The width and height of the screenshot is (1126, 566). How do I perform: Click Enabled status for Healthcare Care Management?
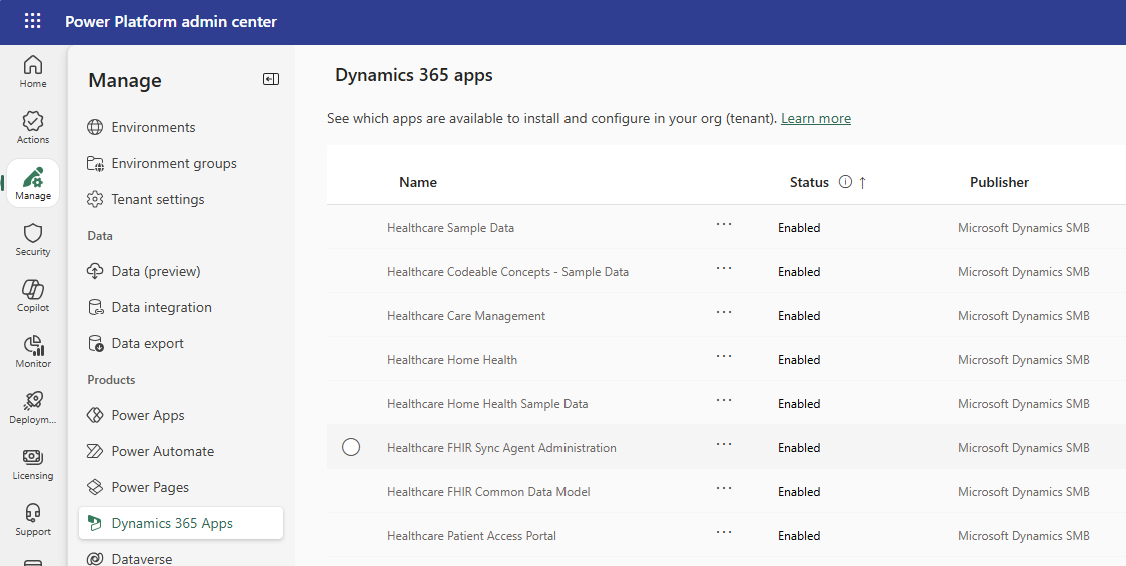tap(799, 316)
